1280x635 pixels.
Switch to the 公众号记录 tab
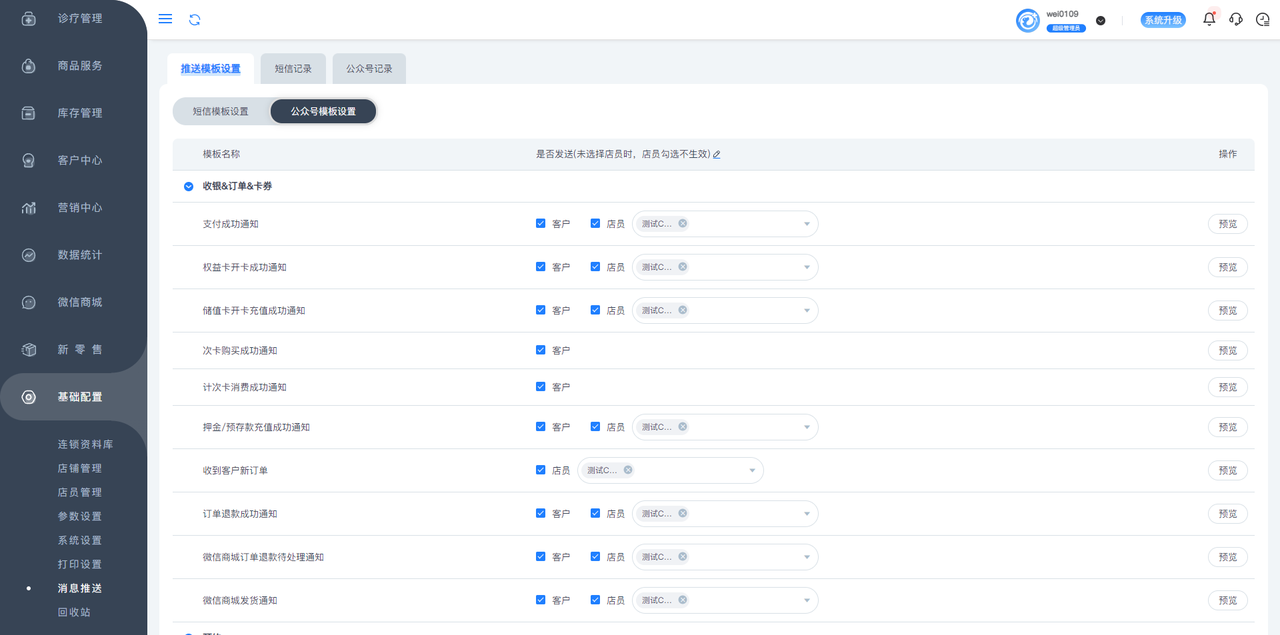click(x=369, y=69)
